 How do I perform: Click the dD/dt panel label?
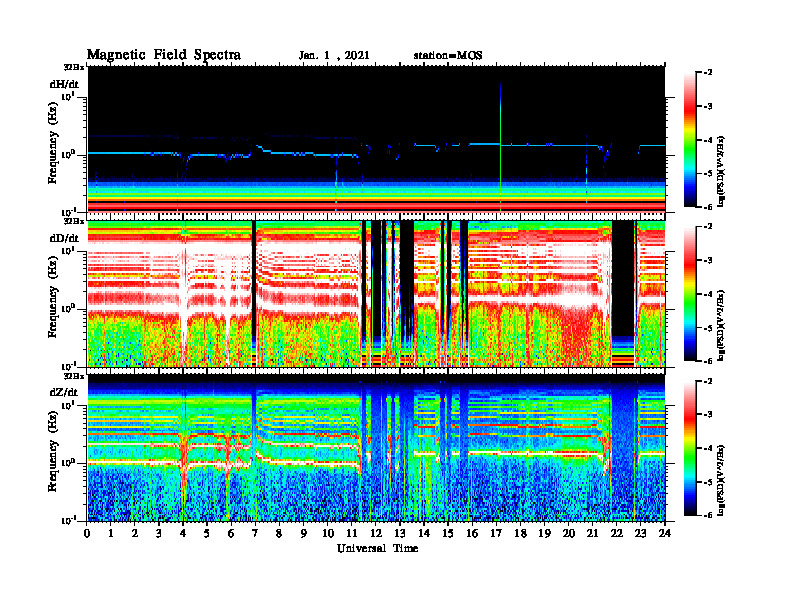point(64,238)
